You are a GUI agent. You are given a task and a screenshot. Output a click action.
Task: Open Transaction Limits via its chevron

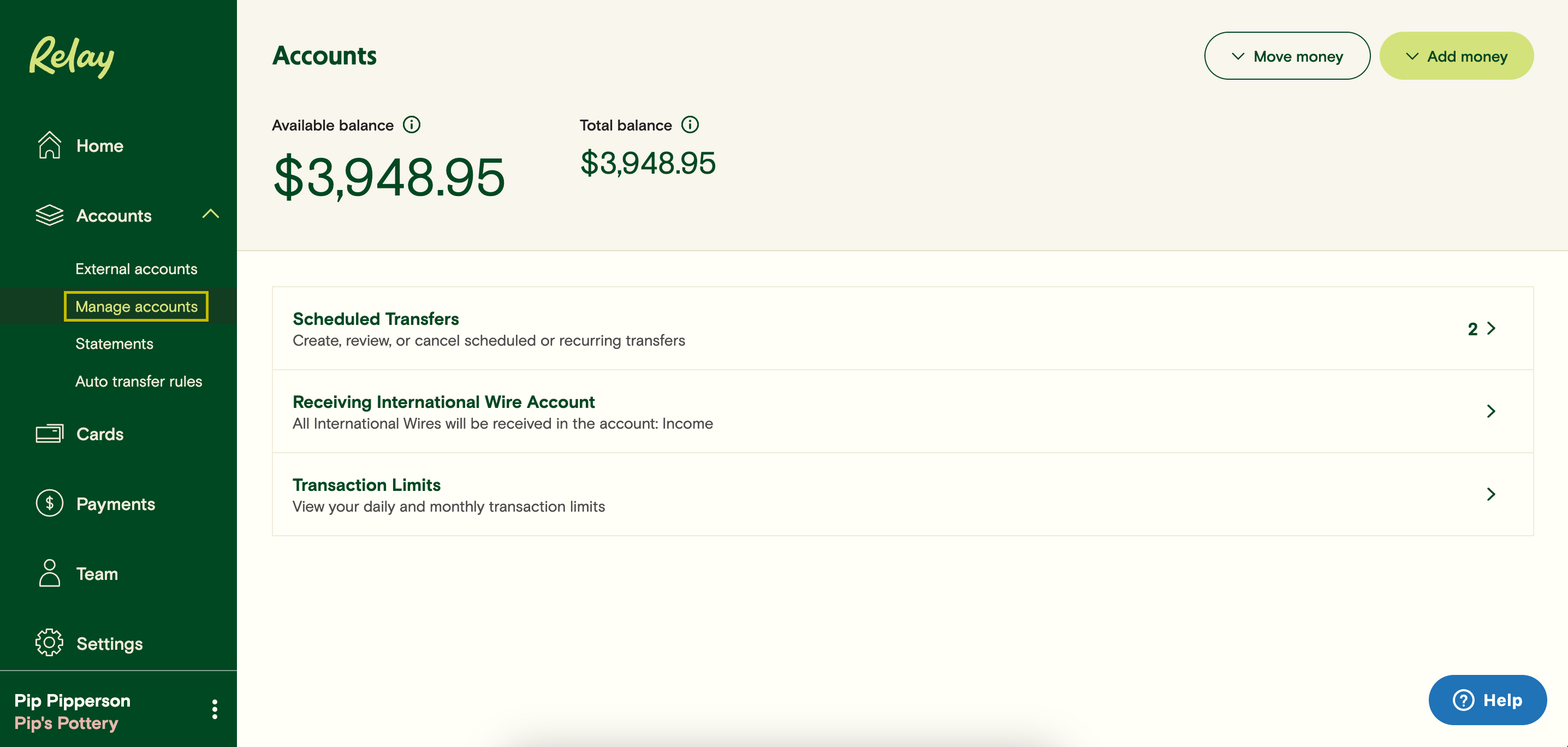(x=1490, y=494)
